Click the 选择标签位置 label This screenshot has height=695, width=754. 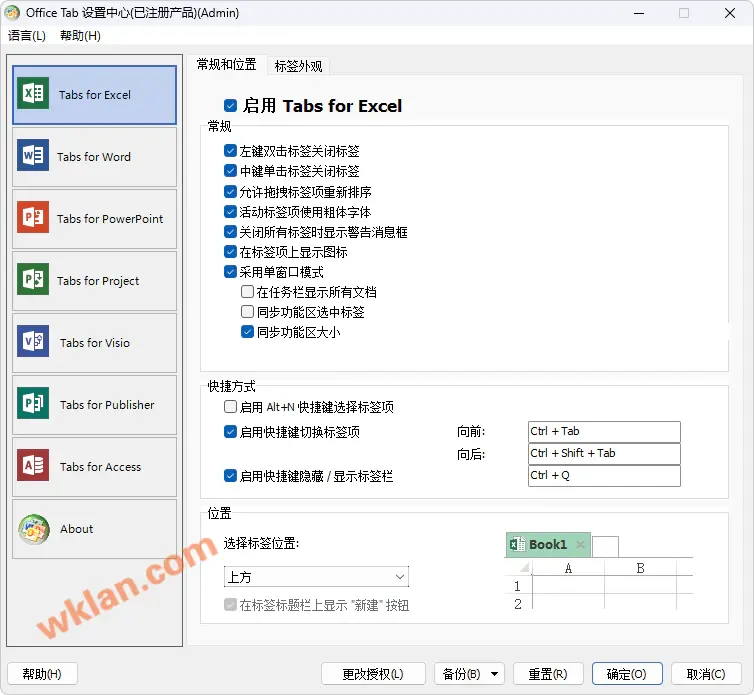[261, 543]
